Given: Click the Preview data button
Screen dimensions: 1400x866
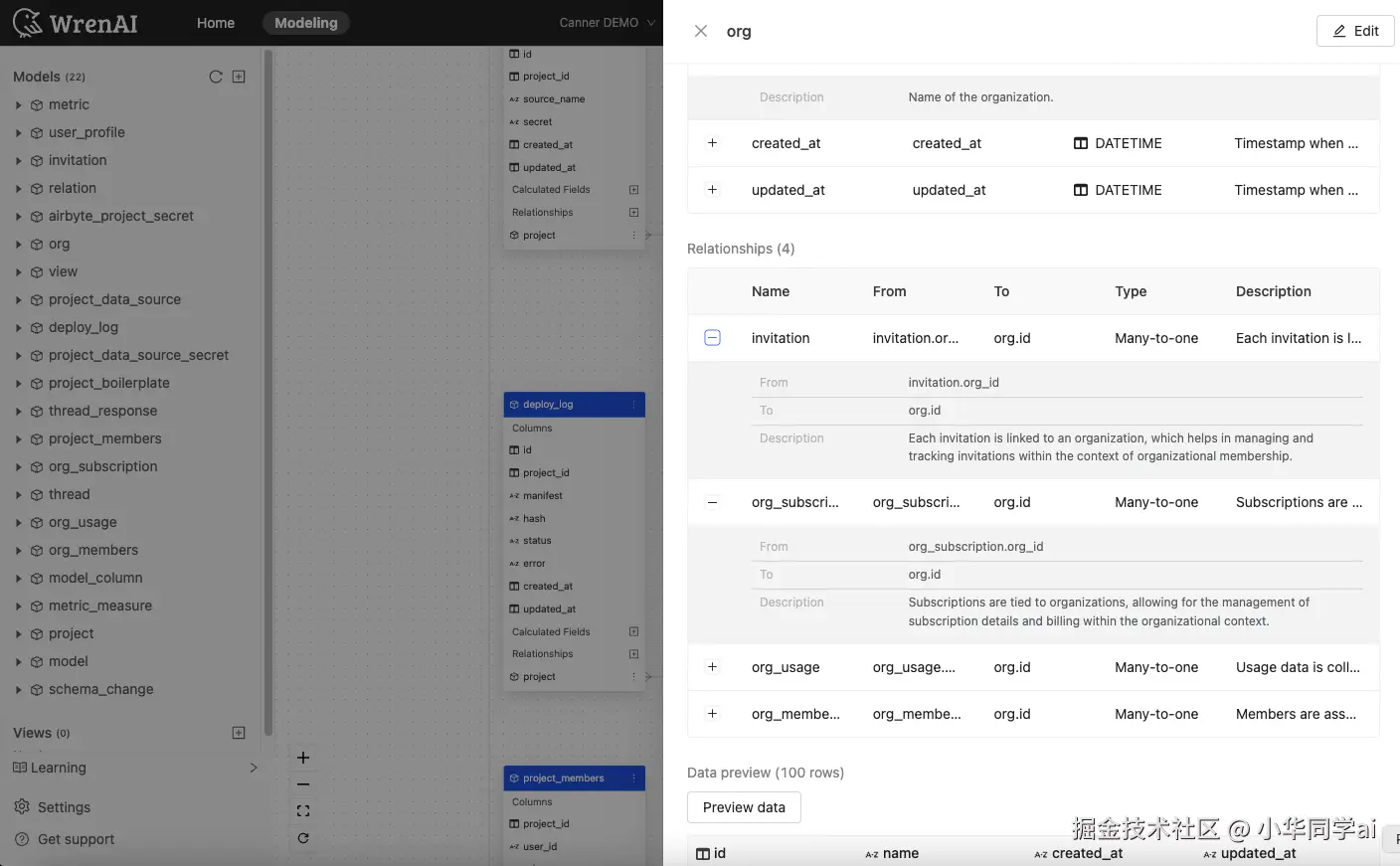Looking at the screenshot, I should 744,807.
